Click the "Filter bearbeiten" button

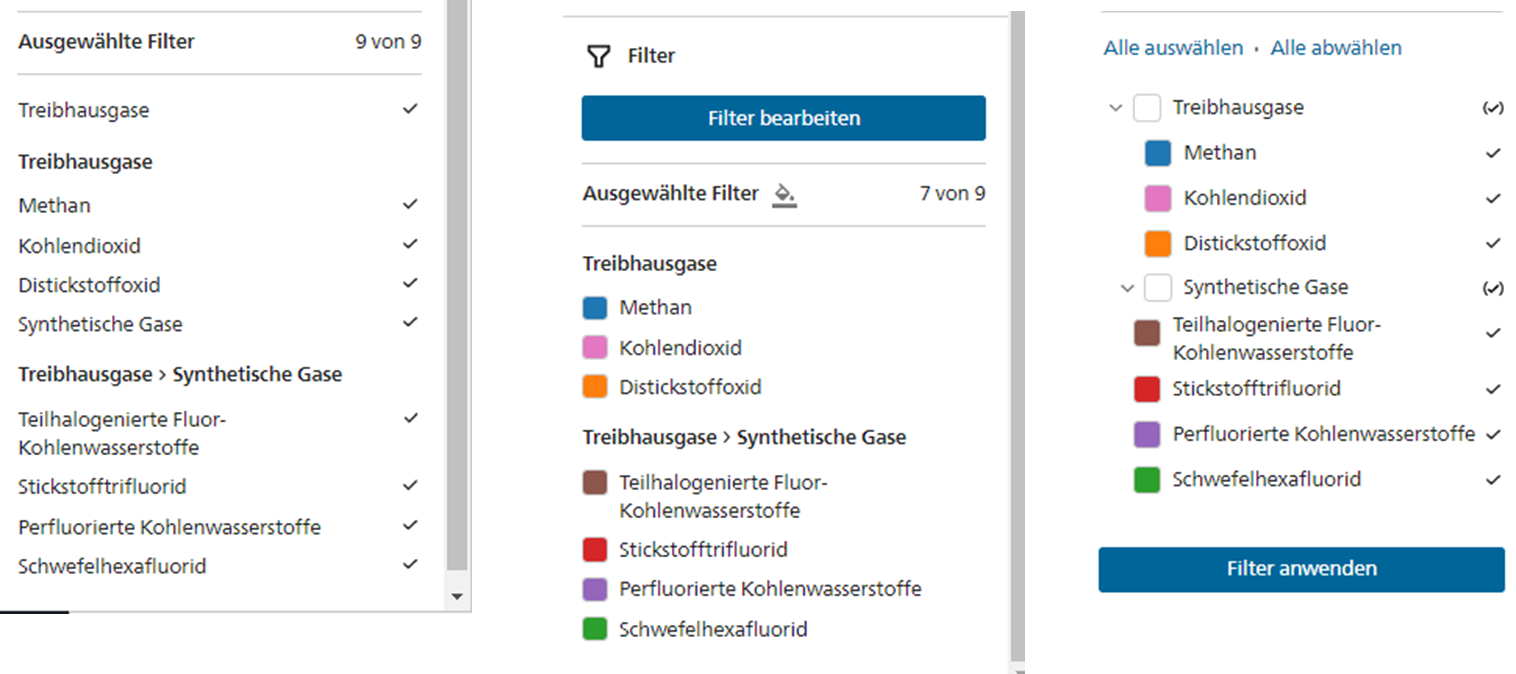coord(783,117)
